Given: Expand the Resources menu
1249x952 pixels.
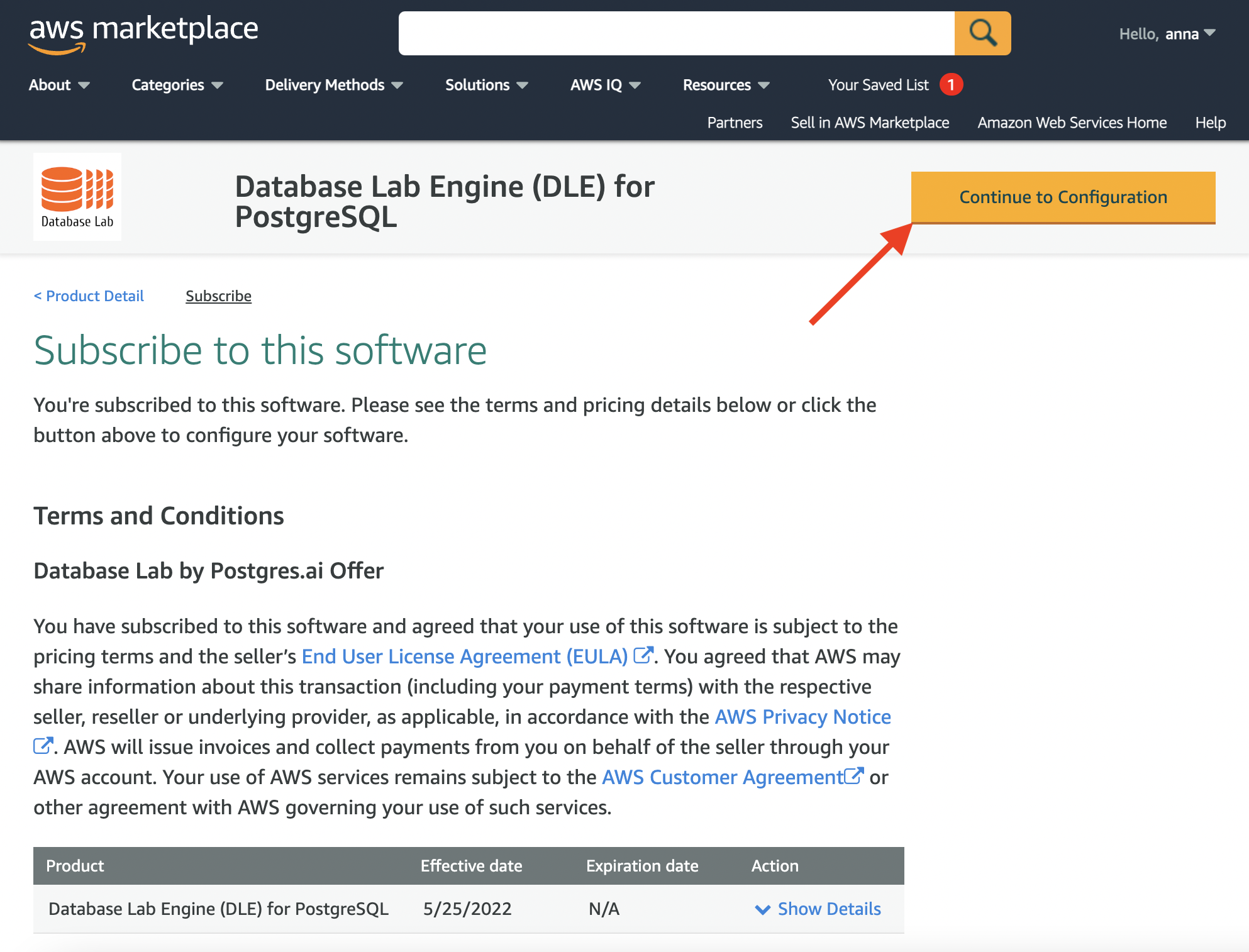Looking at the screenshot, I should 726,85.
